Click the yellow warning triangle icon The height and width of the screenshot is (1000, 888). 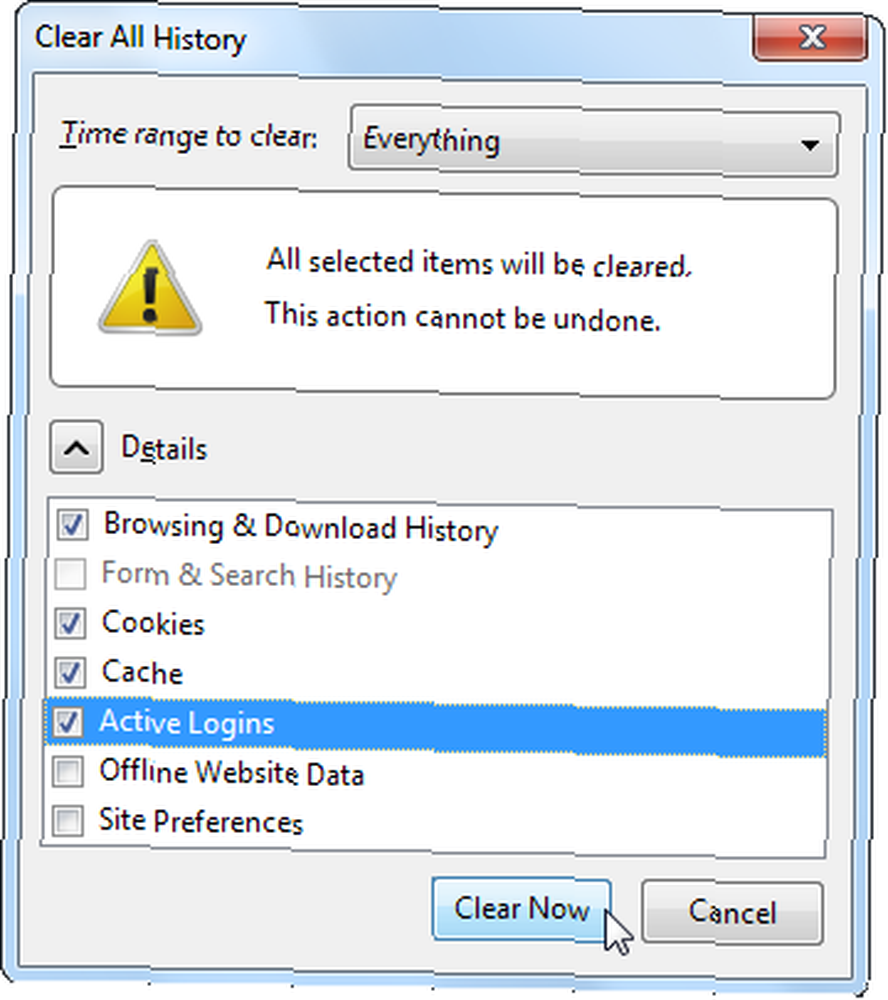click(151, 289)
